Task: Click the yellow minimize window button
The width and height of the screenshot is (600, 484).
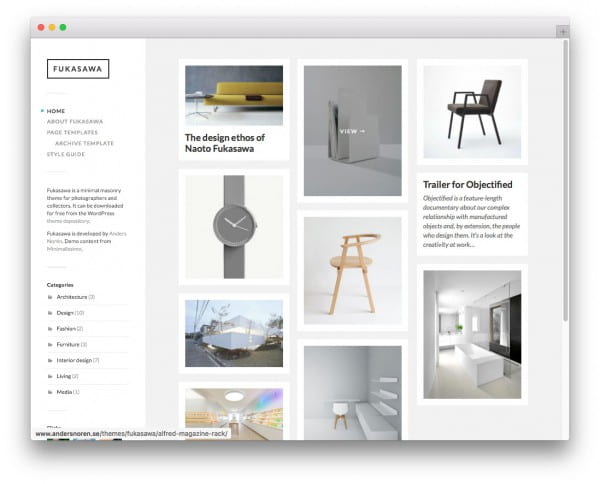Action: click(x=52, y=27)
